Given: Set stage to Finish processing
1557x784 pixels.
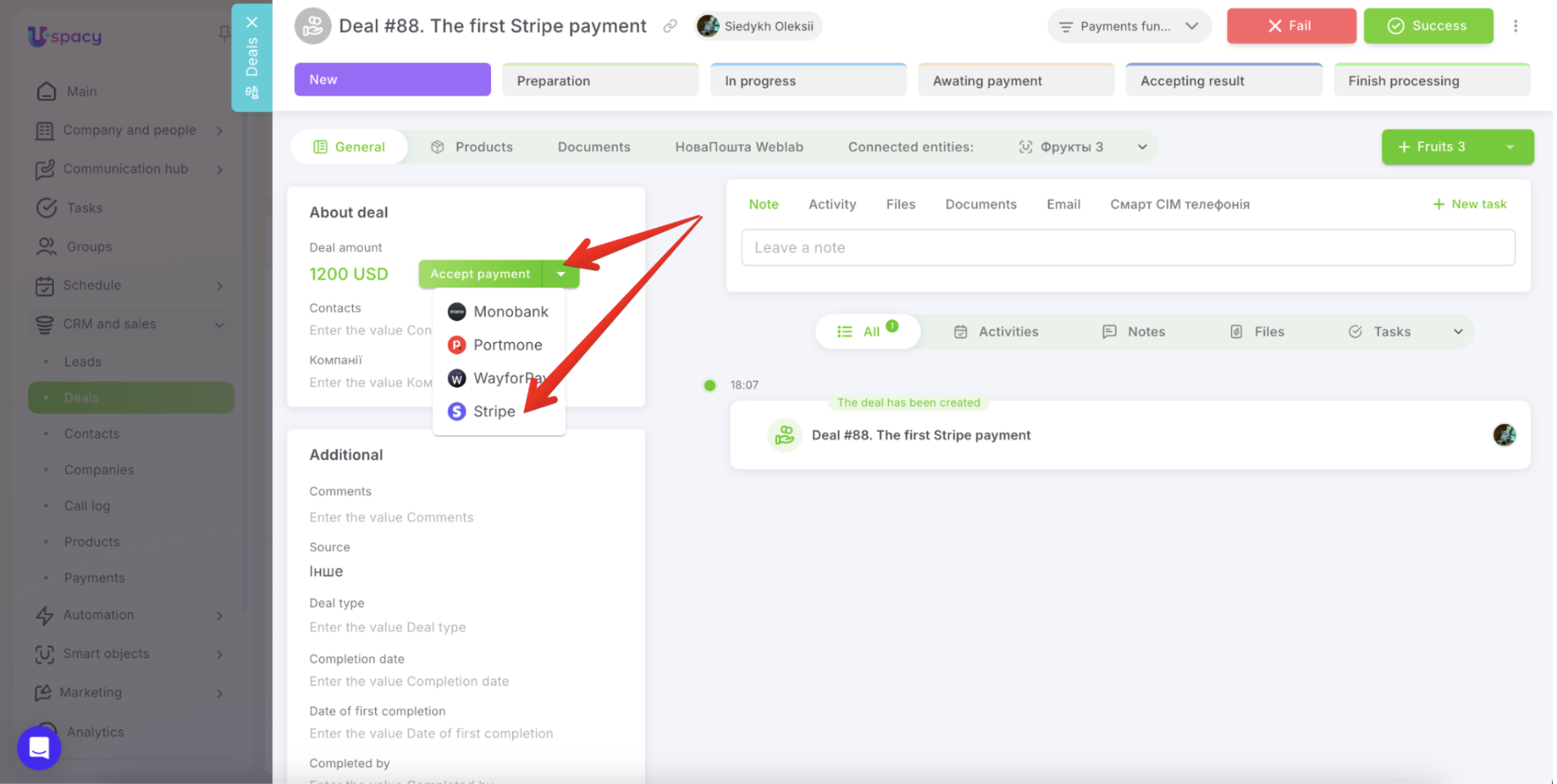Looking at the screenshot, I should pyautogui.click(x=1432, y=81).
